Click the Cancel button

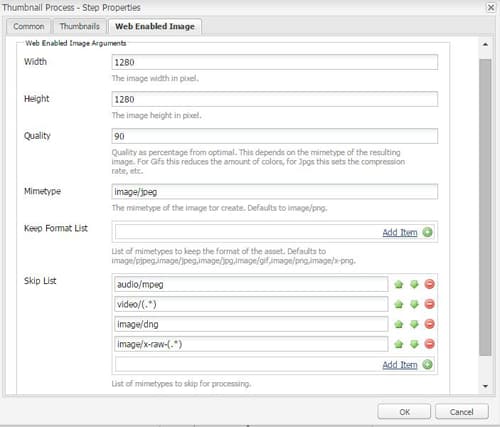[462, 412]
